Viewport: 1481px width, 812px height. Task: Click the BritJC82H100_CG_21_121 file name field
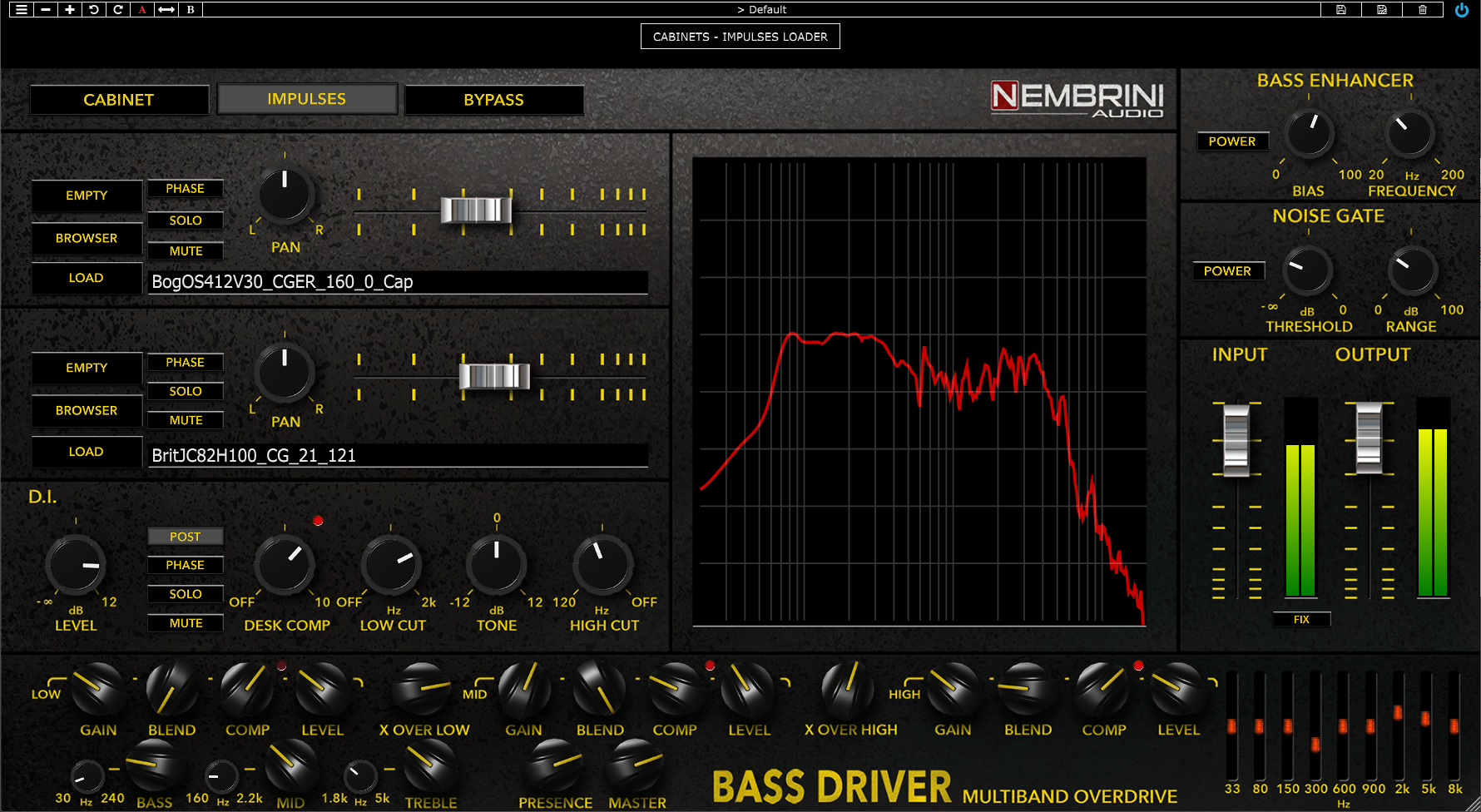[398, 456]
